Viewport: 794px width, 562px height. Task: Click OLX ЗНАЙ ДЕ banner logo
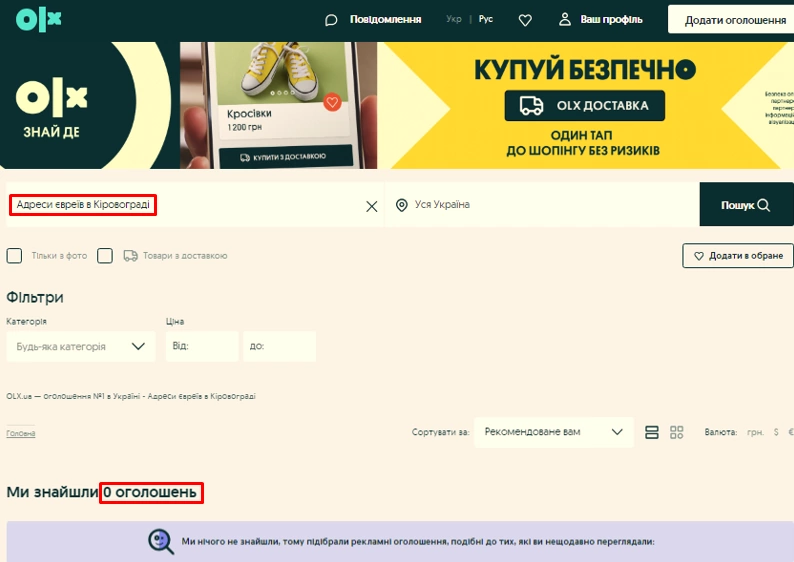[x=51, y=107]
